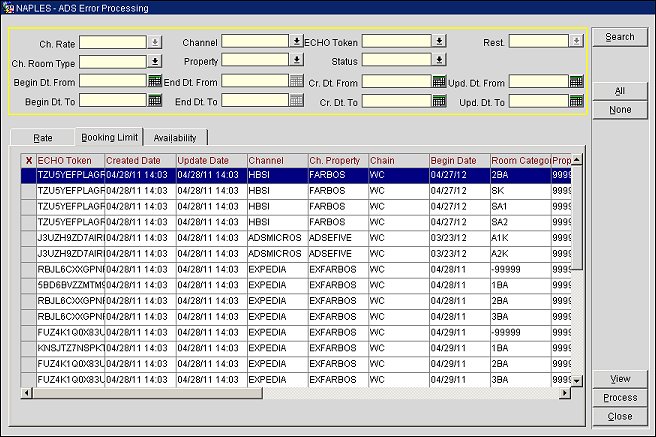Mark the X cell of the KNSJTZ7NSPK row

[28, 345]
